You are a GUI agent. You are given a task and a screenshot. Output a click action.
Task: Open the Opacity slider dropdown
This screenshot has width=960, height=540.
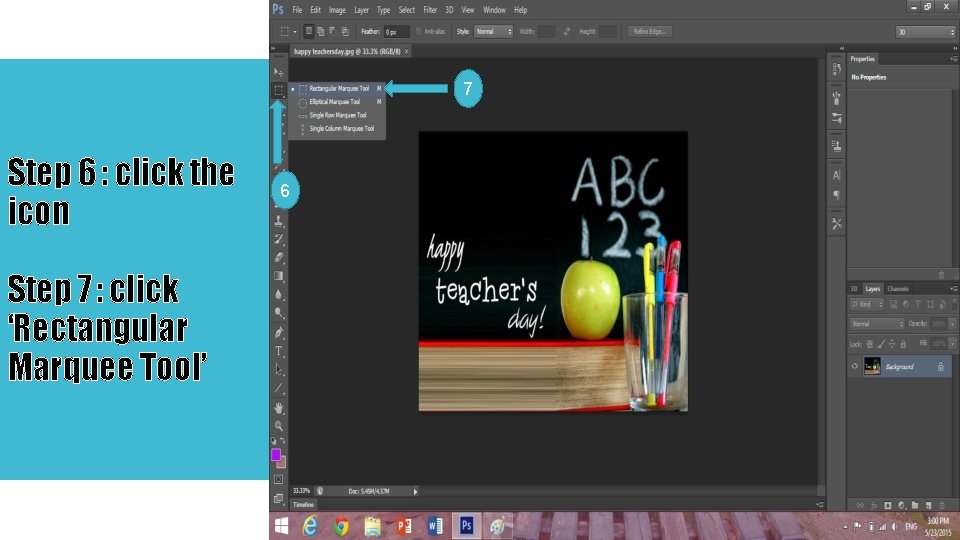tap(952, 324)
